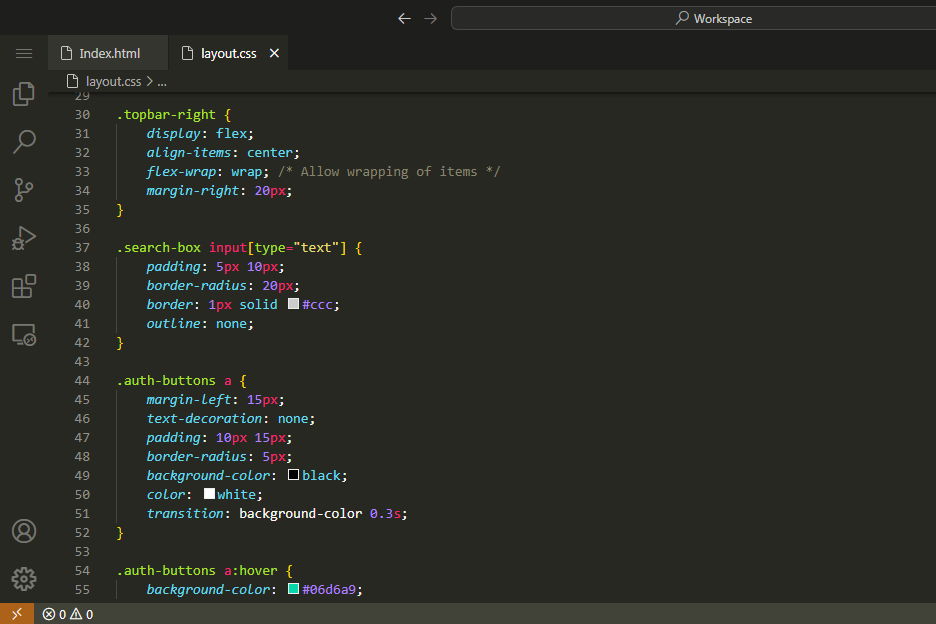The height and width of the screenshot is (624, 936).
Task: Open the Extensions view
Action: [x=24, y=286]
